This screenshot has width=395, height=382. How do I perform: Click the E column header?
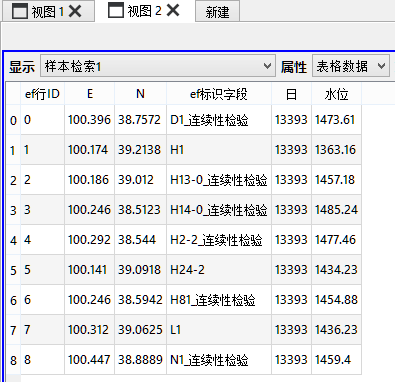[90, 94]
